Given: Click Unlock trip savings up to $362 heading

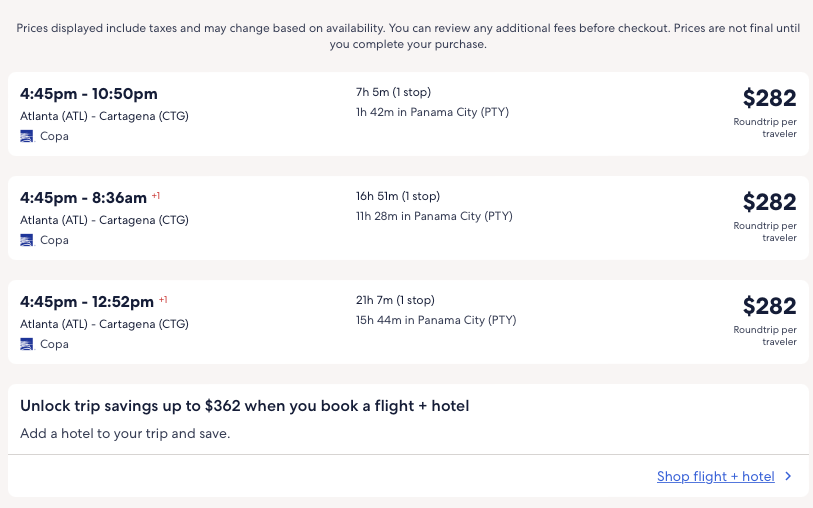Looking at the screenshot, I should click(x=244, y=406).
